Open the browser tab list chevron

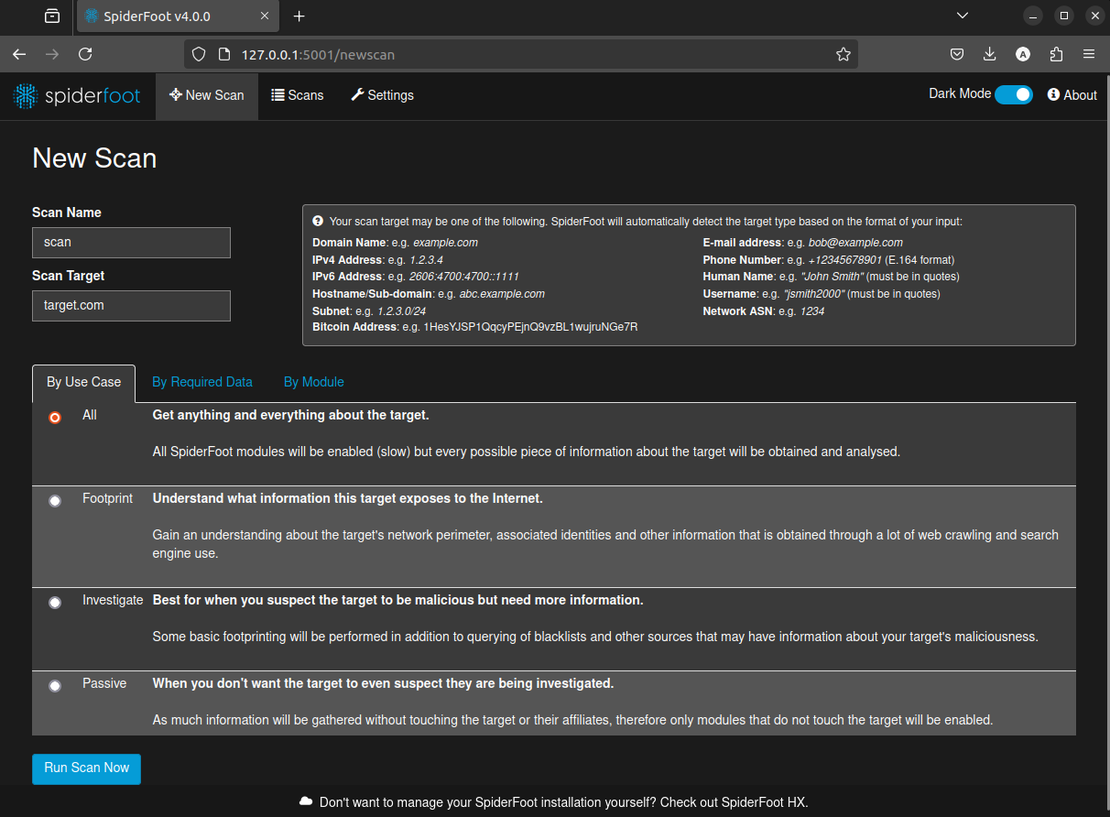coord(962,15)
